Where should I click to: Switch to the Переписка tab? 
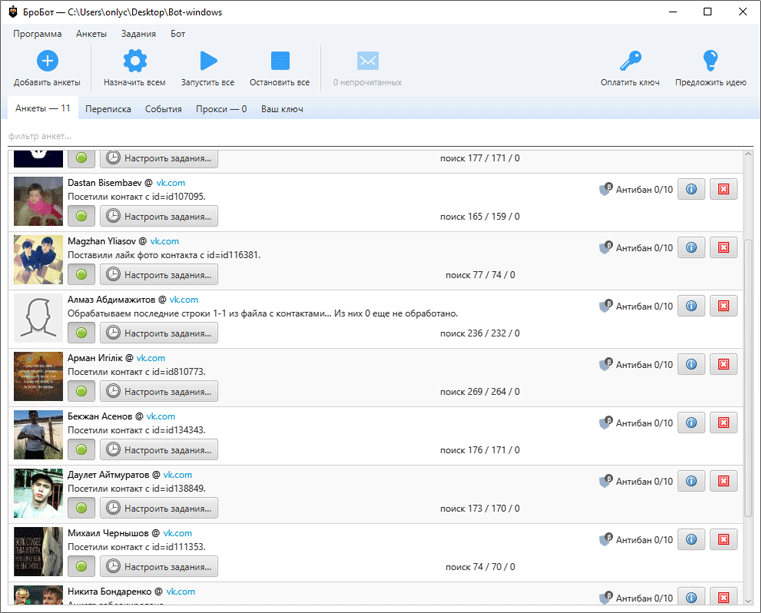tap(108, 109)
